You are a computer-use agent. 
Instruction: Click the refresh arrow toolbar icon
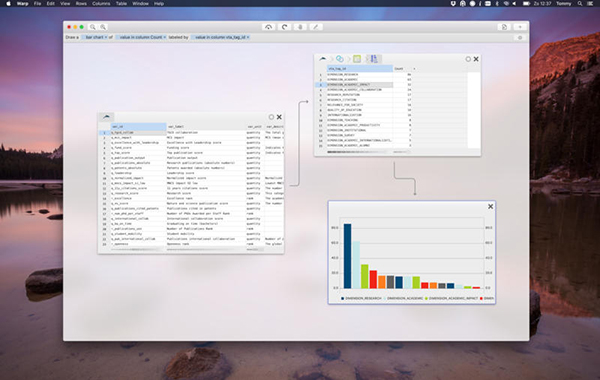pos(284,27)
